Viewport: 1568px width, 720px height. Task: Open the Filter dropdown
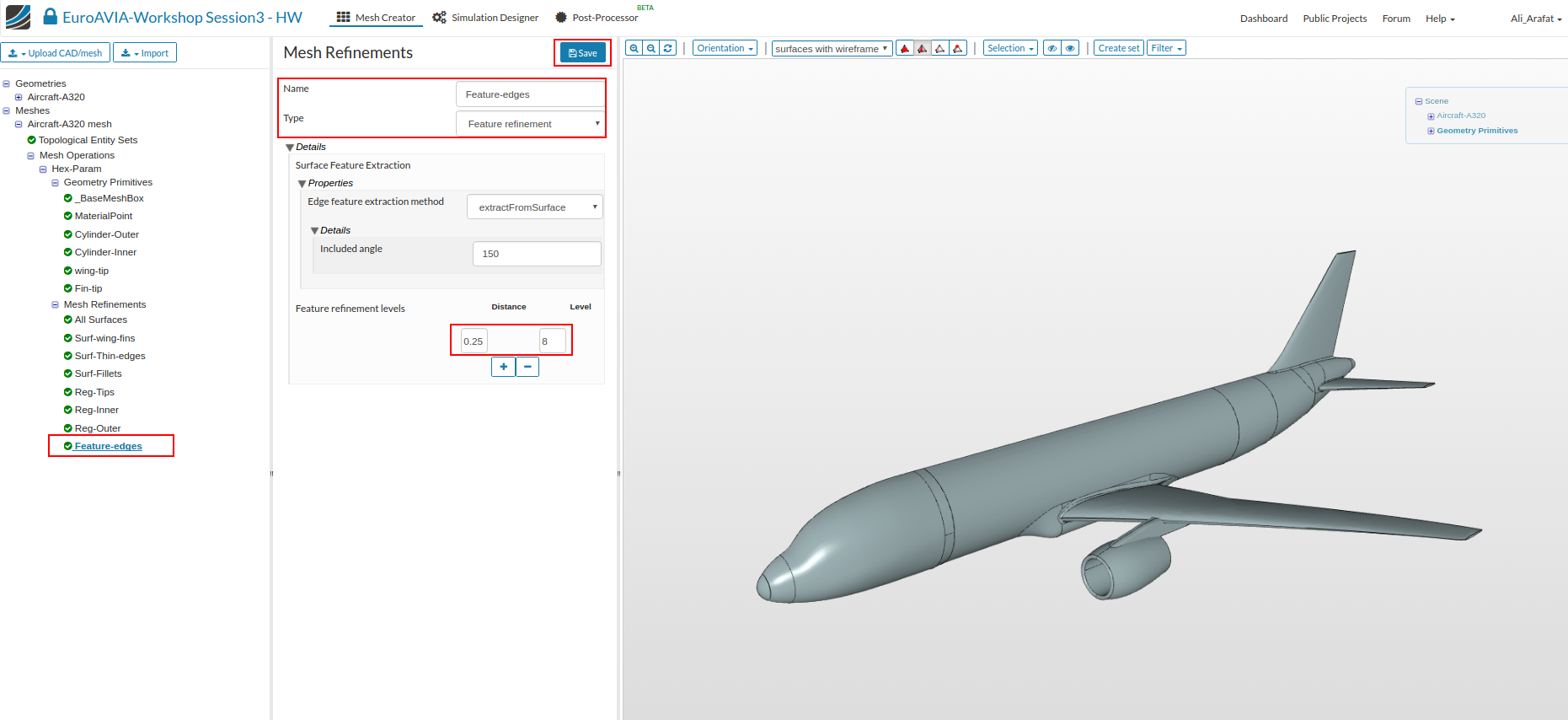point(1167,48)
